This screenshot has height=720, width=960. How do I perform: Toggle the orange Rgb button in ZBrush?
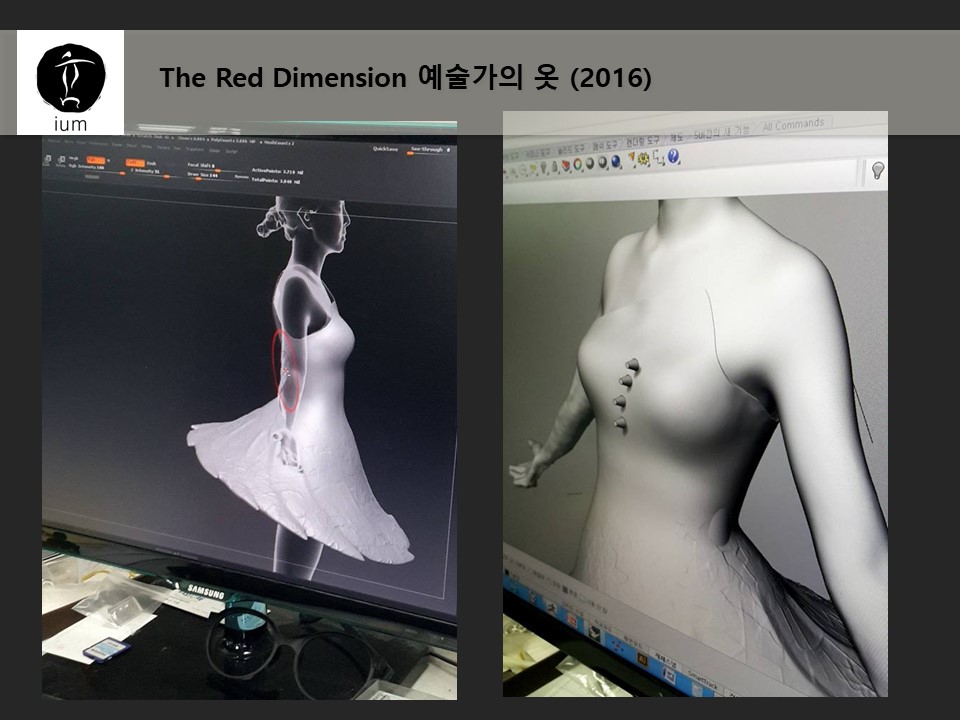pyautogui.click(x=96, y=160)
